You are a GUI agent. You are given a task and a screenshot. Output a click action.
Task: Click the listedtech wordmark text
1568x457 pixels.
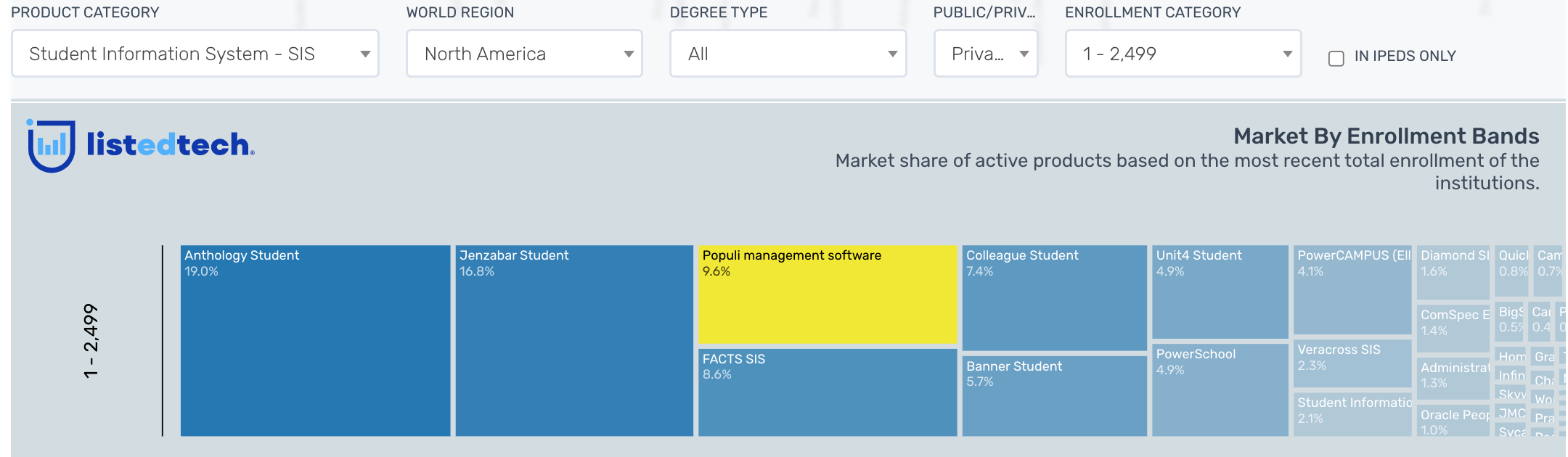pos(170,145)
